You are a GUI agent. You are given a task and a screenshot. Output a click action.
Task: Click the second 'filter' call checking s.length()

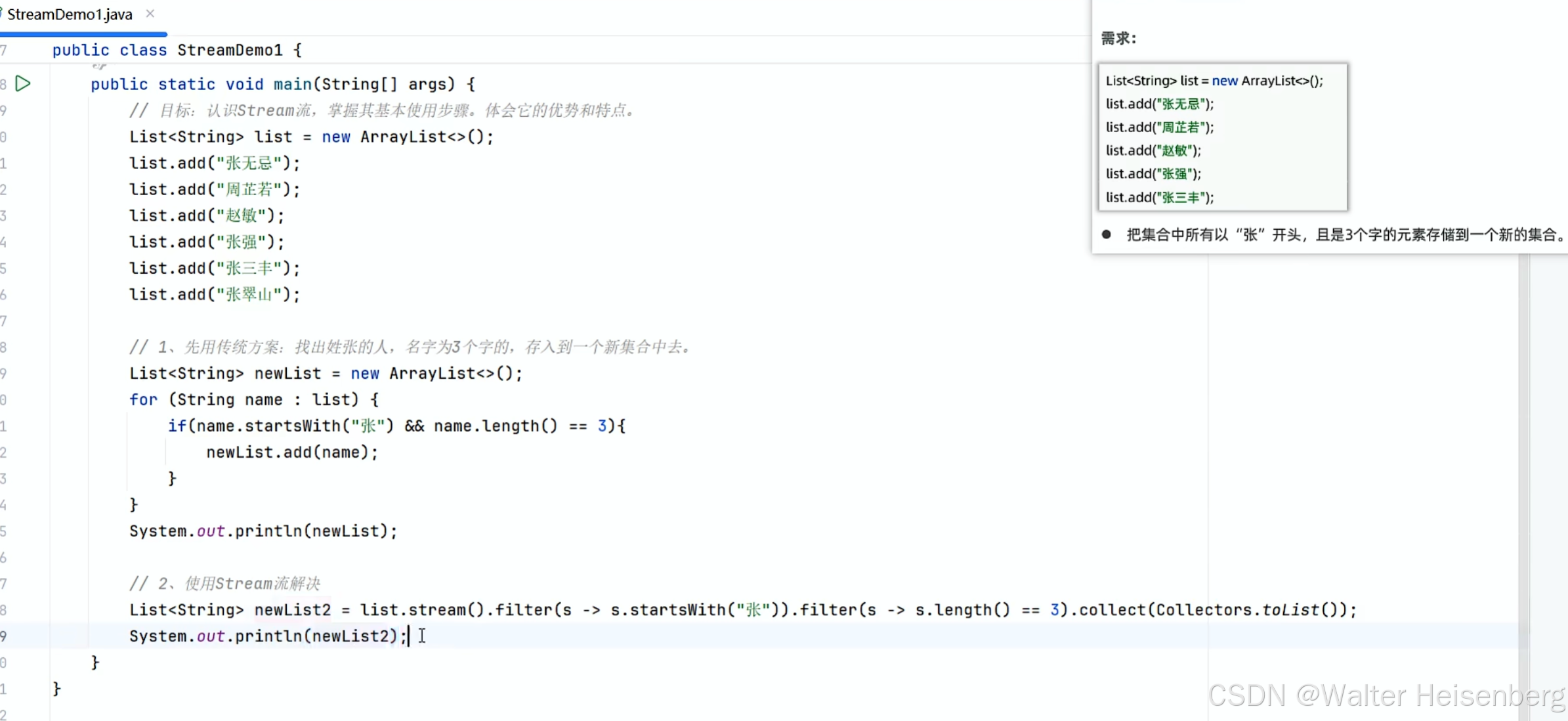pyautogui.click(x=829, y=609)
